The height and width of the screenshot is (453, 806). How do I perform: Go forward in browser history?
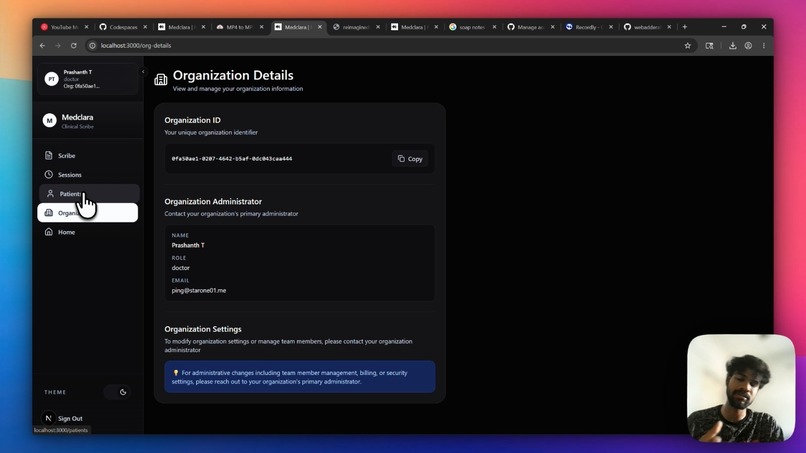coord(58,46)
